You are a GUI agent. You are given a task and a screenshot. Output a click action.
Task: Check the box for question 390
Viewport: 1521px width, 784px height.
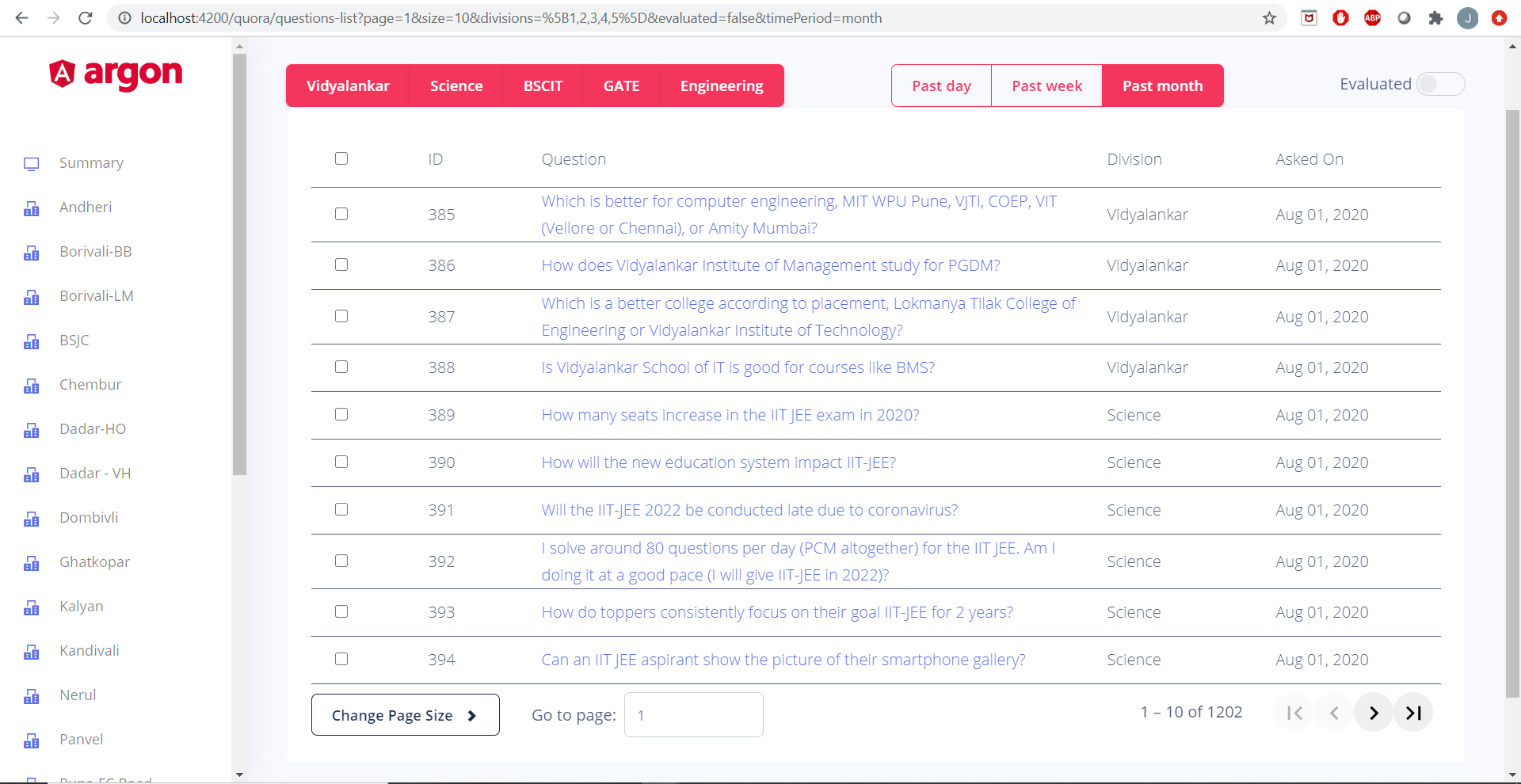coord(341,462)
